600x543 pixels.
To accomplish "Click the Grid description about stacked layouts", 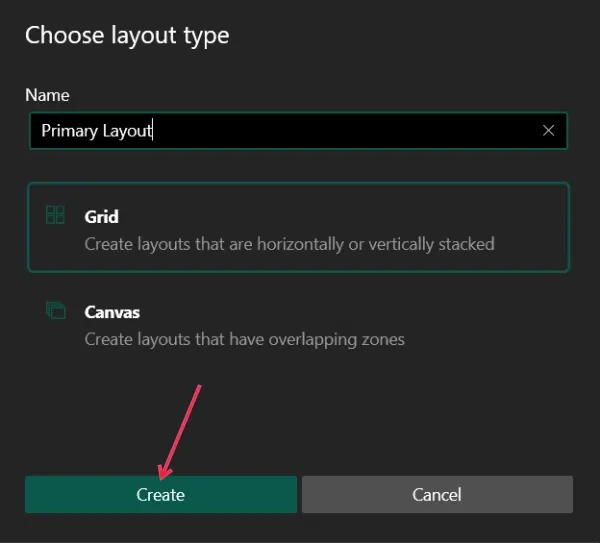I will click(x=289, y=243).
